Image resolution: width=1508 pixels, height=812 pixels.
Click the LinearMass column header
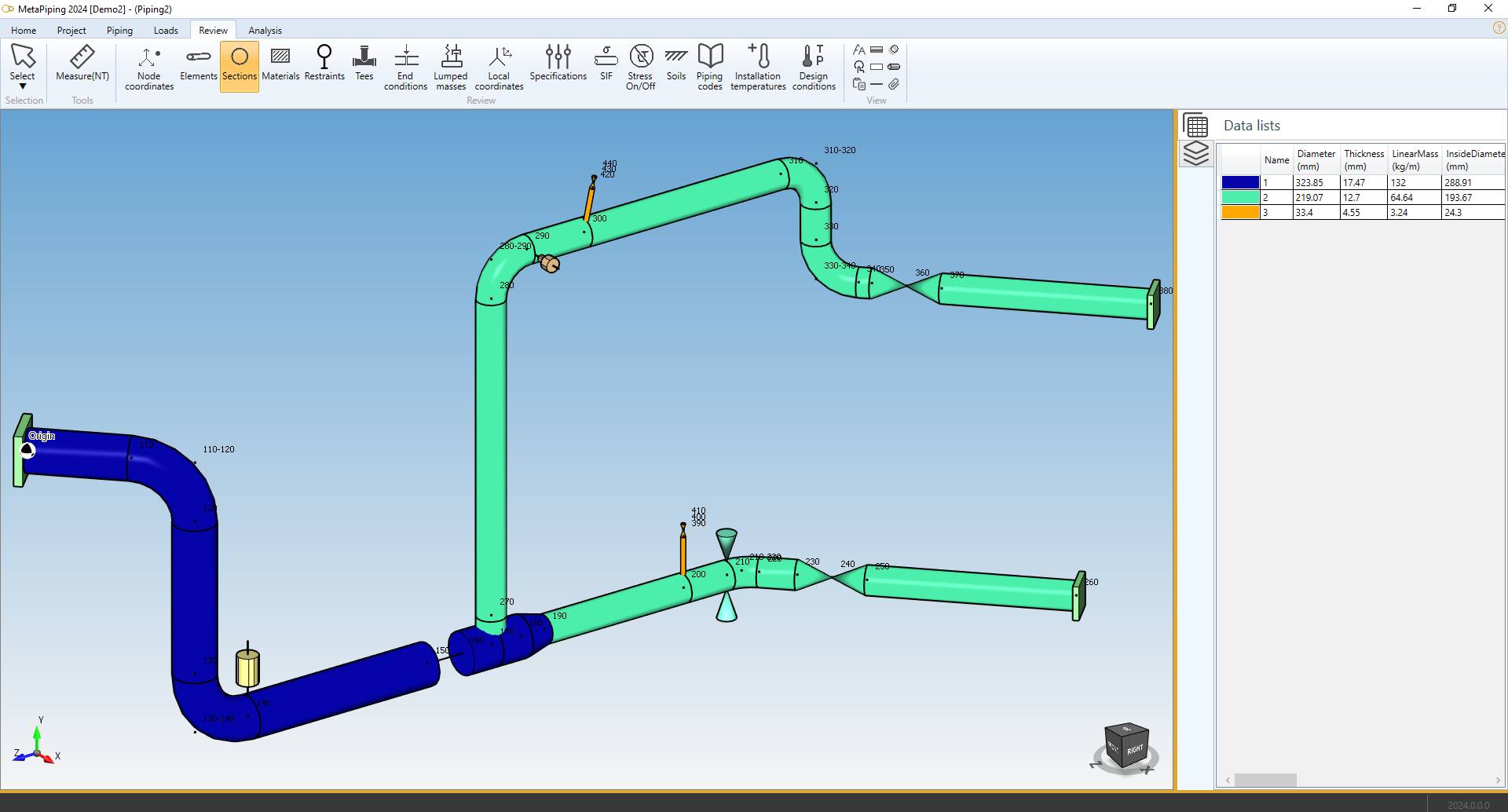[1415, 159]
